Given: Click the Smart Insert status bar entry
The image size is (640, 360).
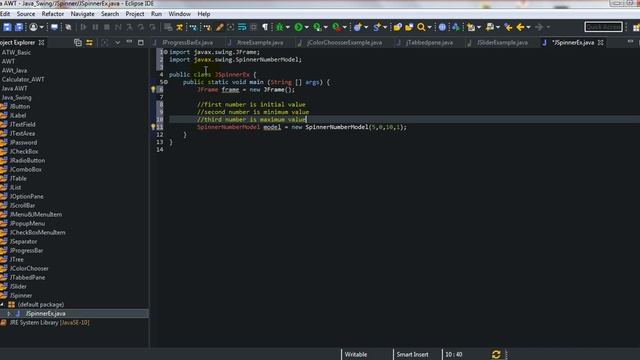Looking at the screenshot, I should pos(412,354).
